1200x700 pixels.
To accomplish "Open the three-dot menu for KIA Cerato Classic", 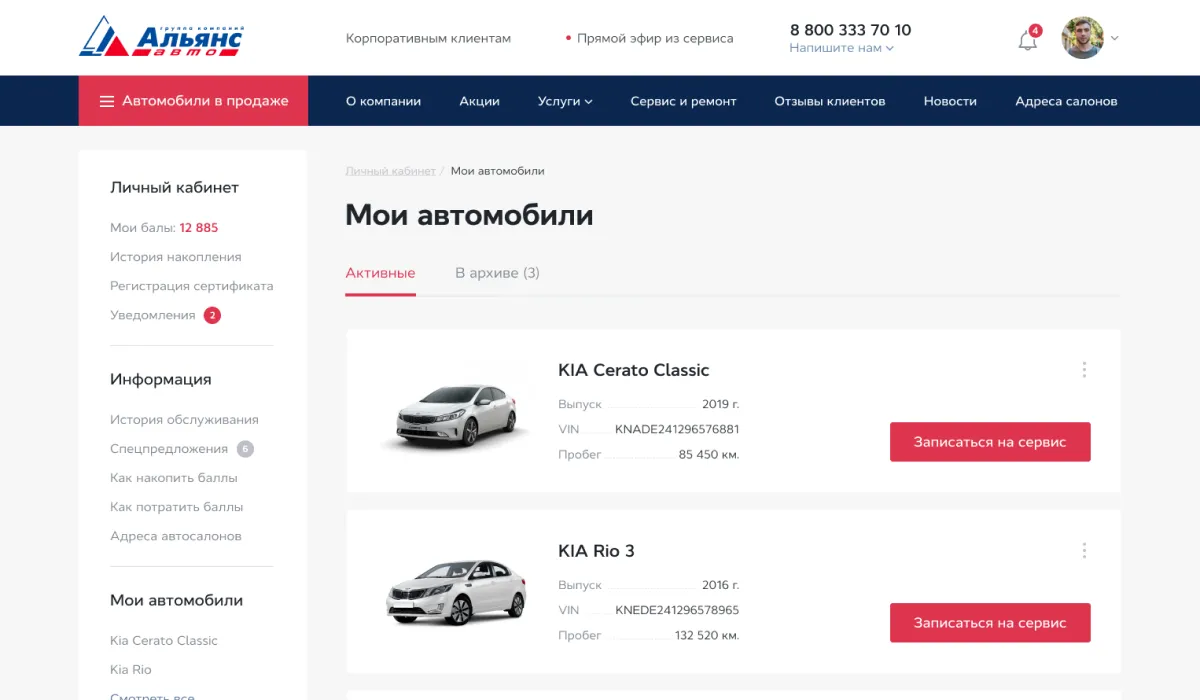I will point(1084,370).
